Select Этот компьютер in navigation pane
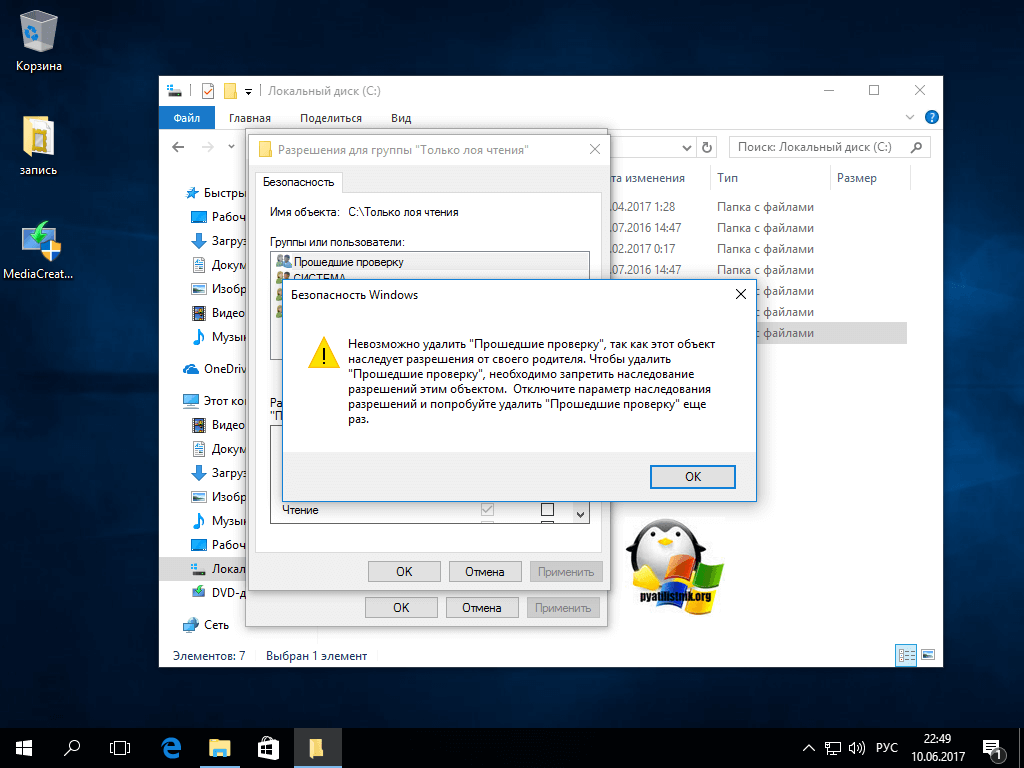 [x=214, y=400]
